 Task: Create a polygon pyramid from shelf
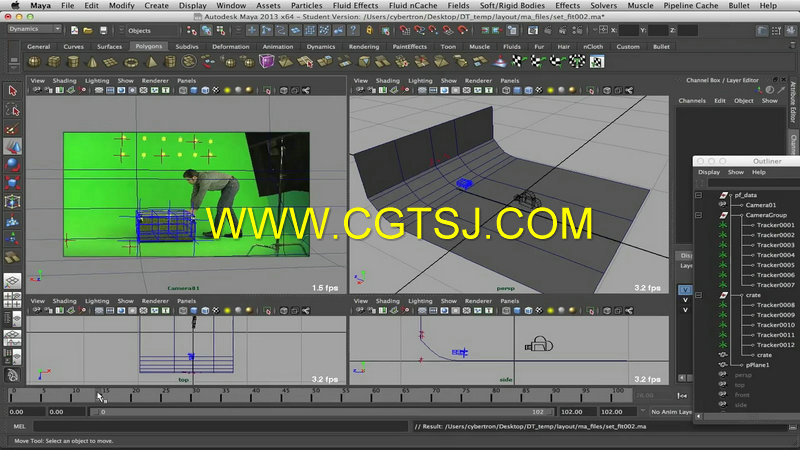(x=152, y=62)
